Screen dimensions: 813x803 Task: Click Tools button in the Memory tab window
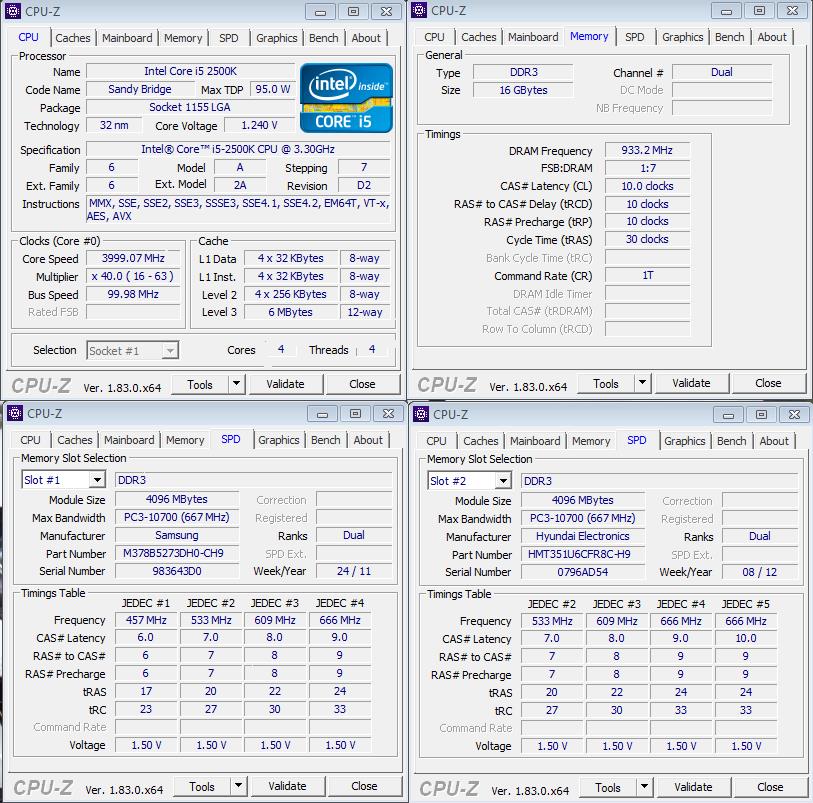(606, 384)
